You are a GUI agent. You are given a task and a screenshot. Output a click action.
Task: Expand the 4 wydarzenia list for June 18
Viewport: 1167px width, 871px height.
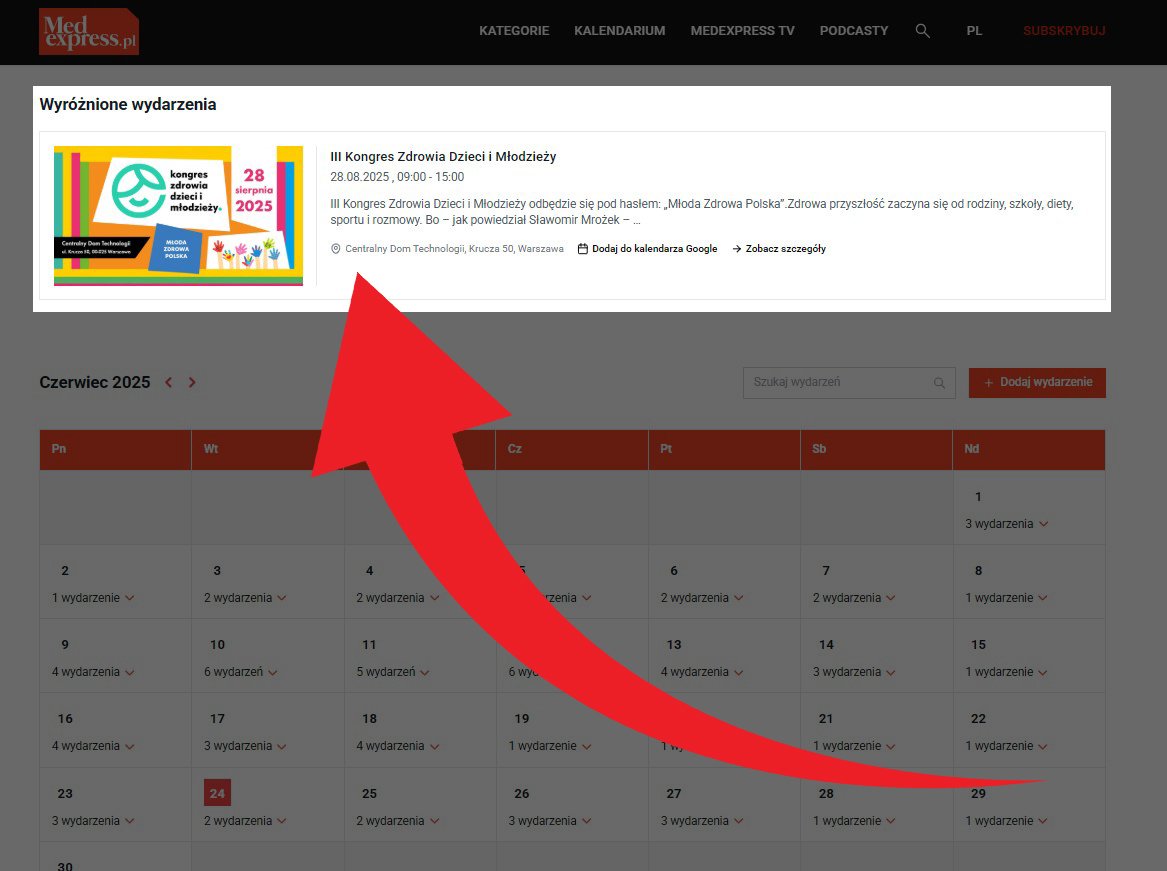pos(397,746)
